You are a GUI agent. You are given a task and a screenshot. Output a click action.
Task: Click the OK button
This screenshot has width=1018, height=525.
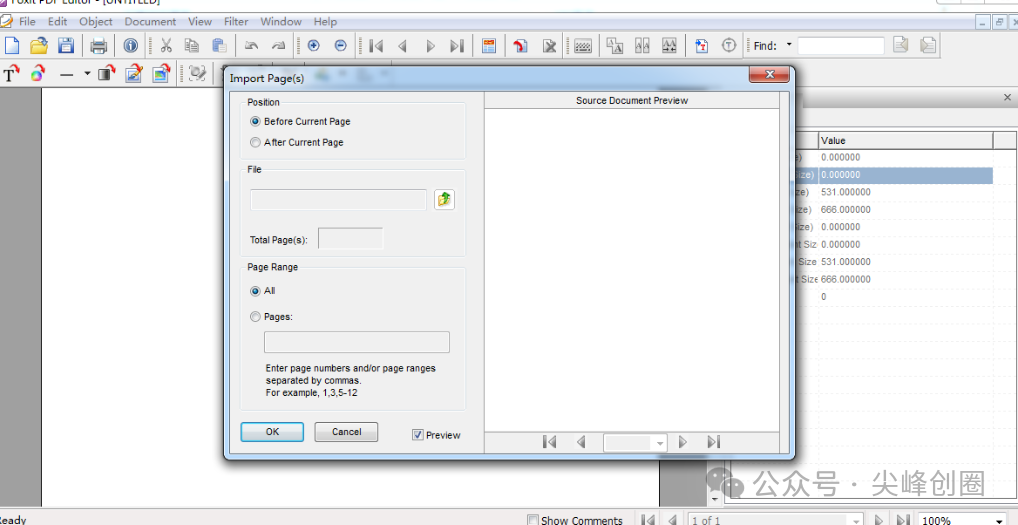[272, 432]
